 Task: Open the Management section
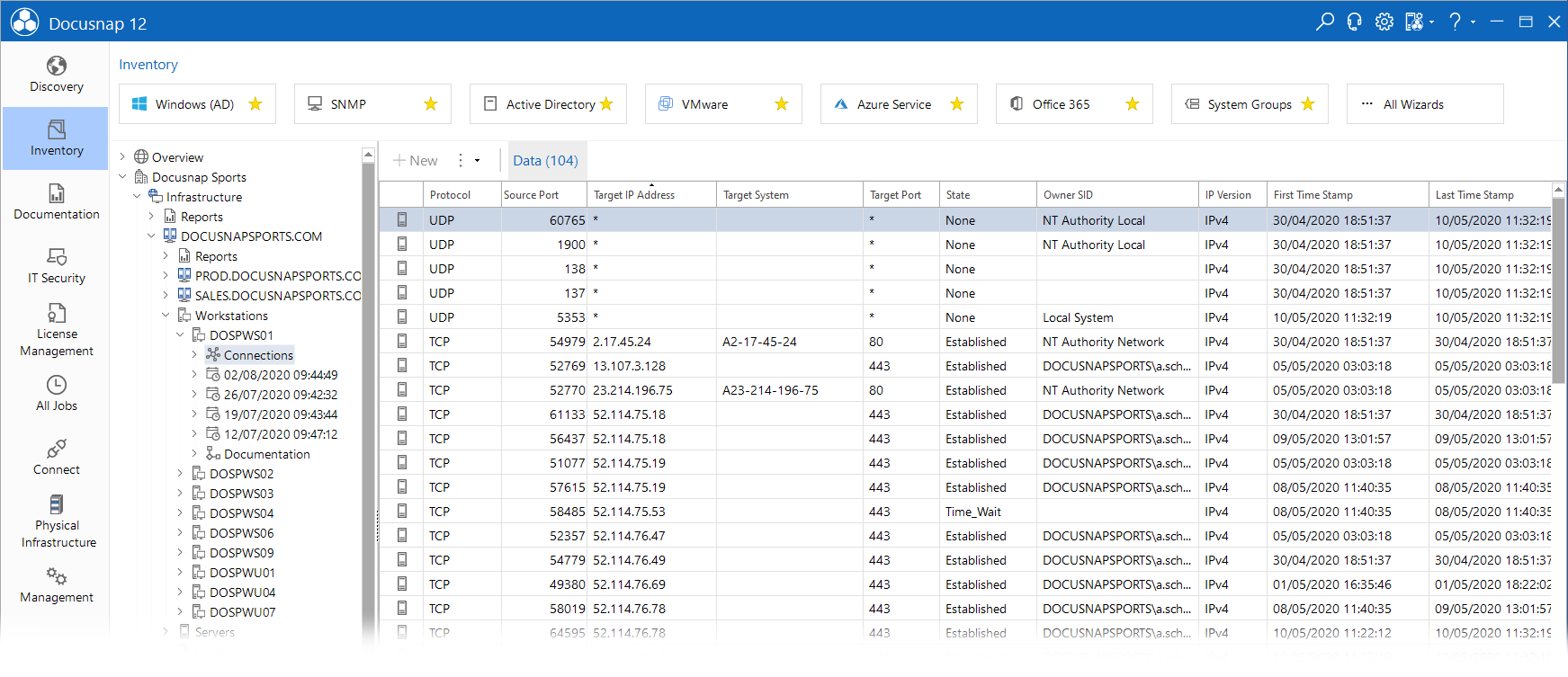point(56,585)
